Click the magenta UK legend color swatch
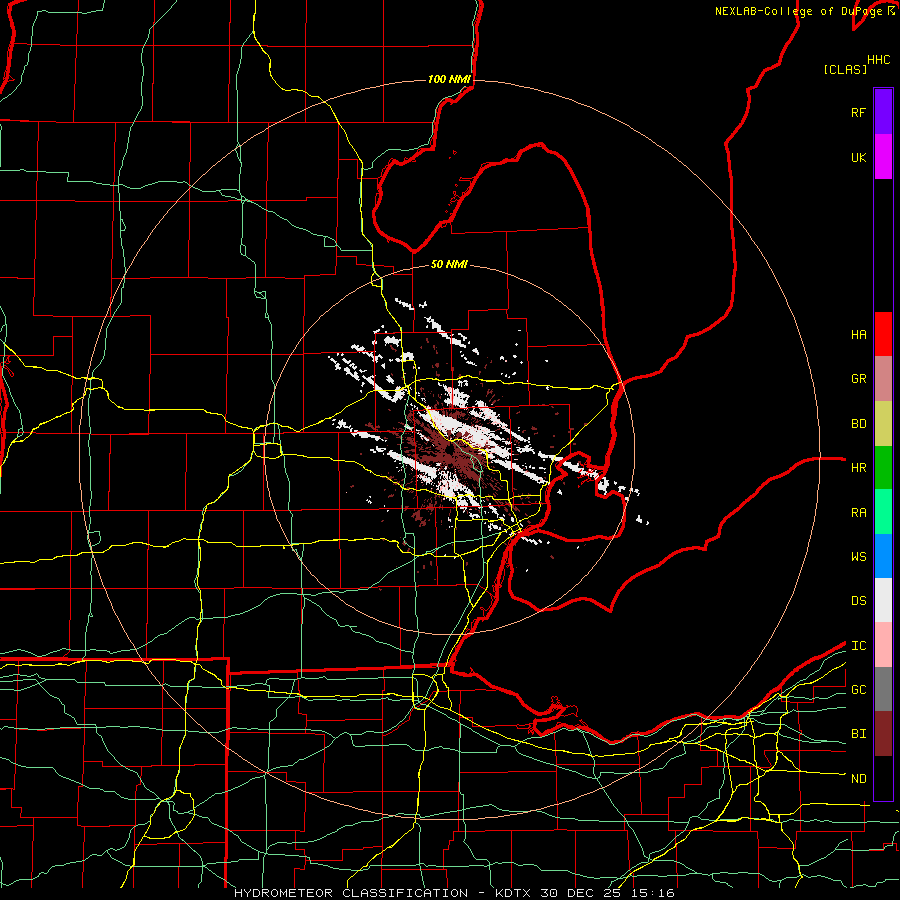The width and height of the screenshot is (900, 900). point(883,157)
